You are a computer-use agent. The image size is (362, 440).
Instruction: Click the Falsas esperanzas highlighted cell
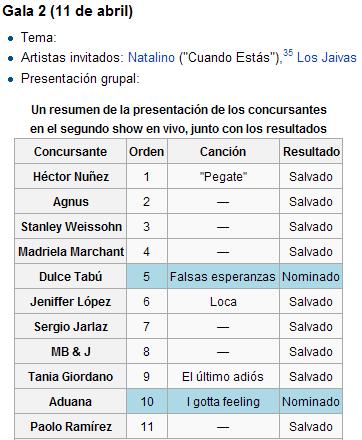tap(223, 277)
